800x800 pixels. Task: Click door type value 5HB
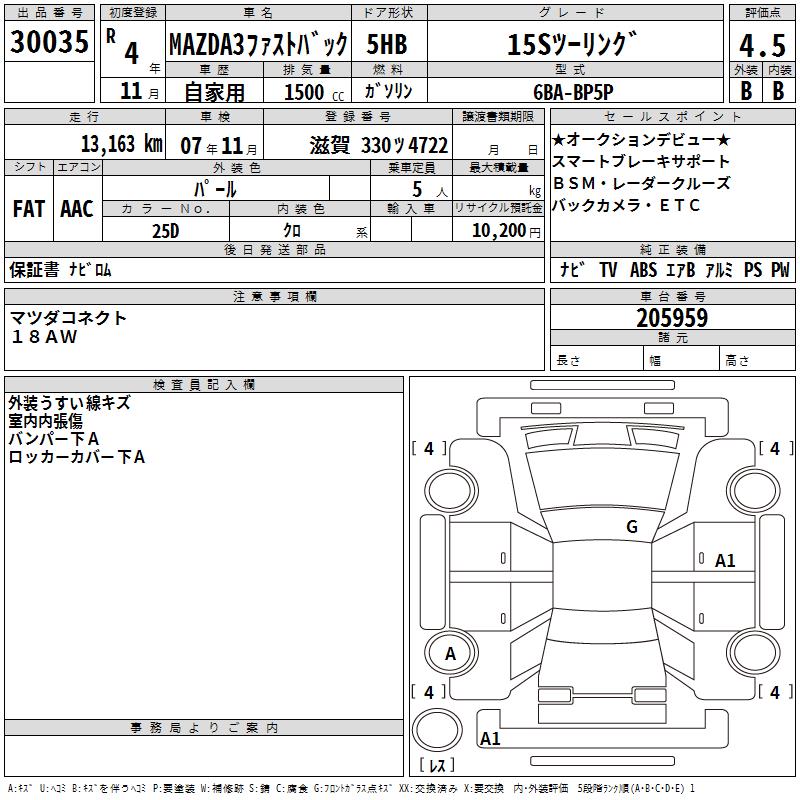click(387, 44)
